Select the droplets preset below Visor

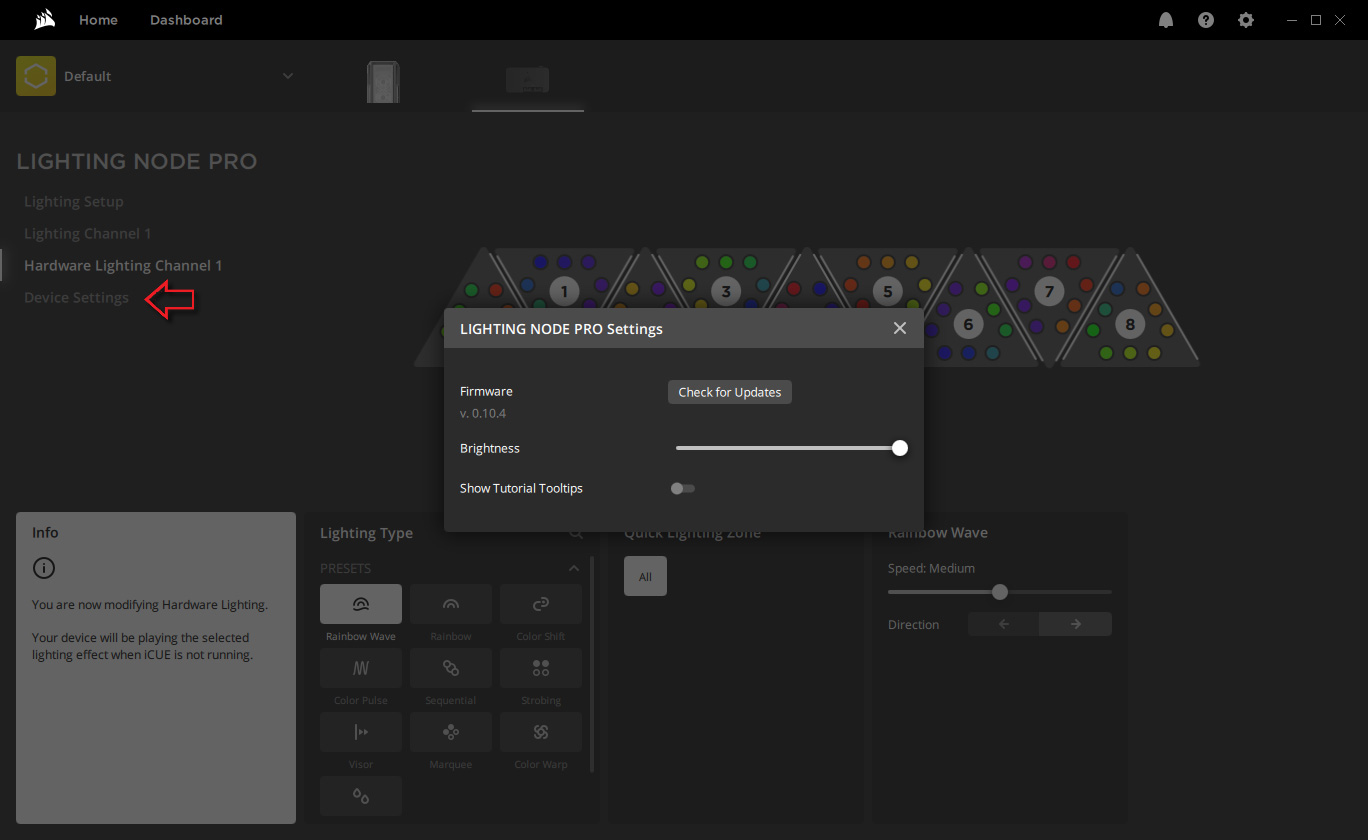pos(361,796)
